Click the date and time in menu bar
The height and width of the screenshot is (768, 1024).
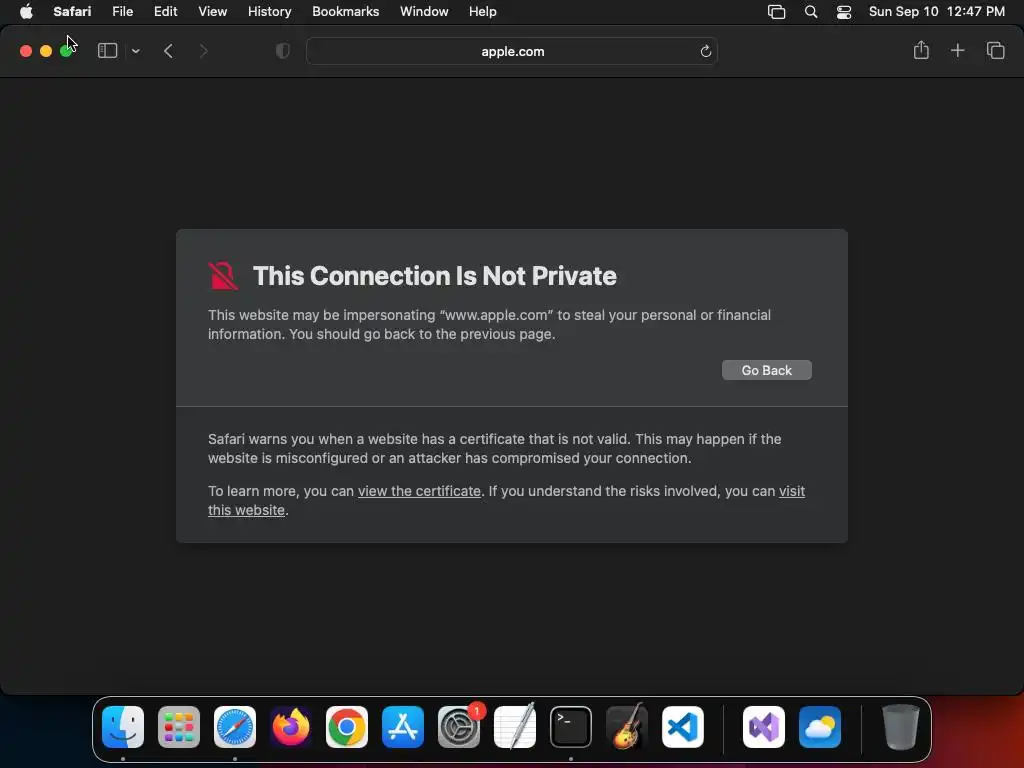point(936,12)
